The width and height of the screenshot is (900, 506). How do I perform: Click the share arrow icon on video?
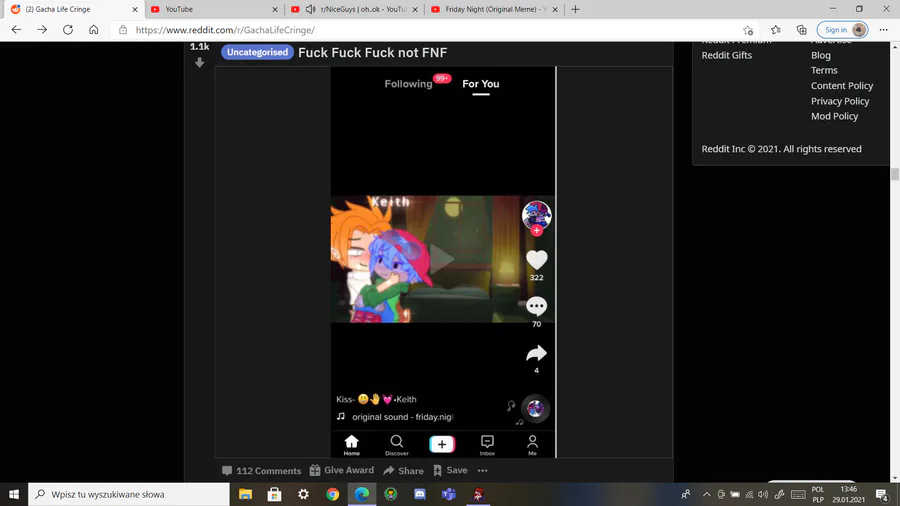[x=536, y=353]
